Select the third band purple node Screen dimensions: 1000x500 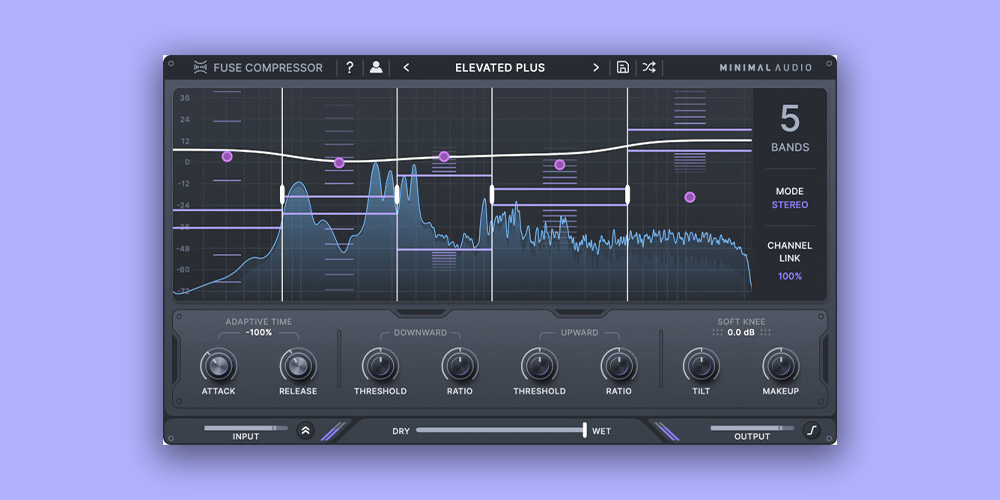(444, 156)
